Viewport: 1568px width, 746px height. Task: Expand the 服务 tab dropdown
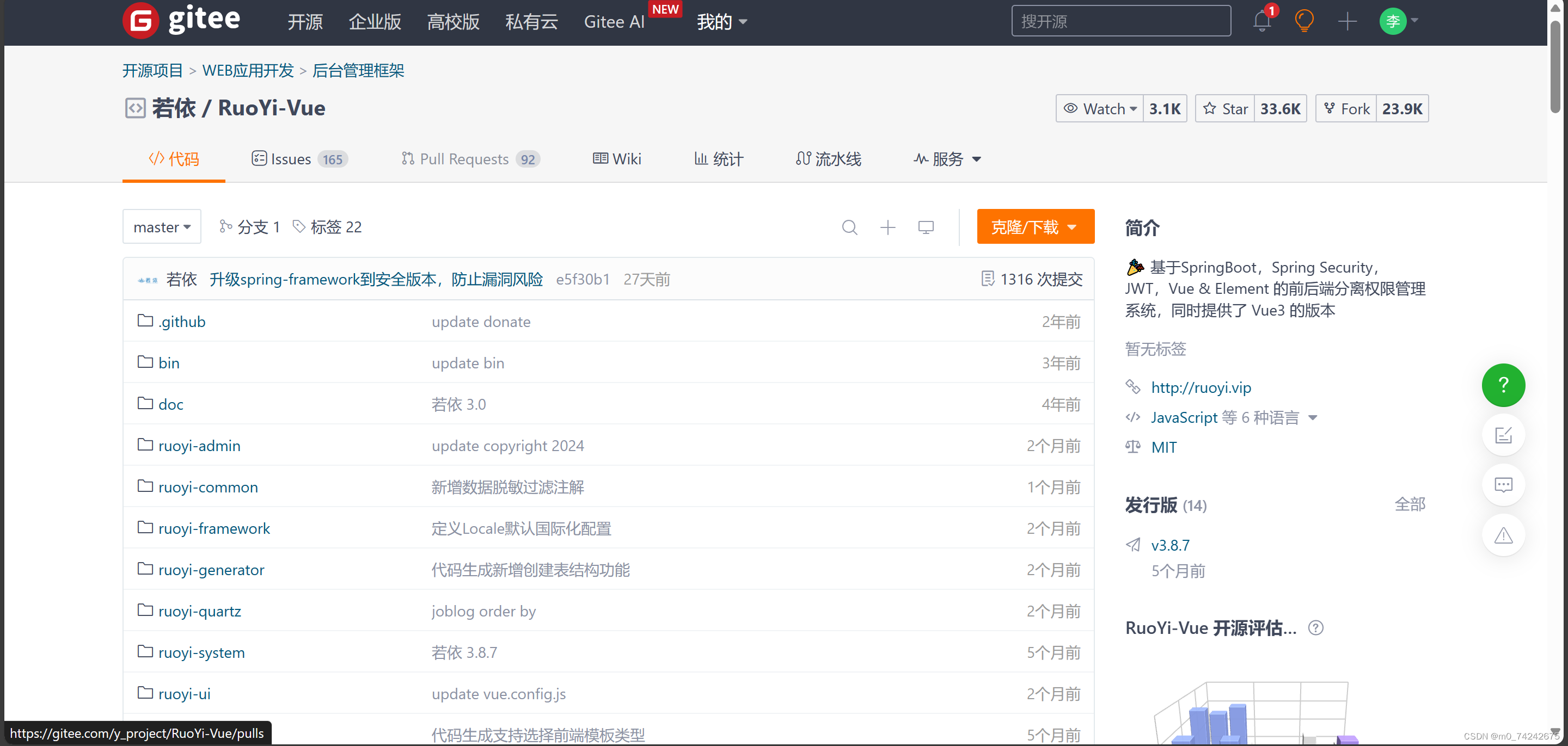948,159
